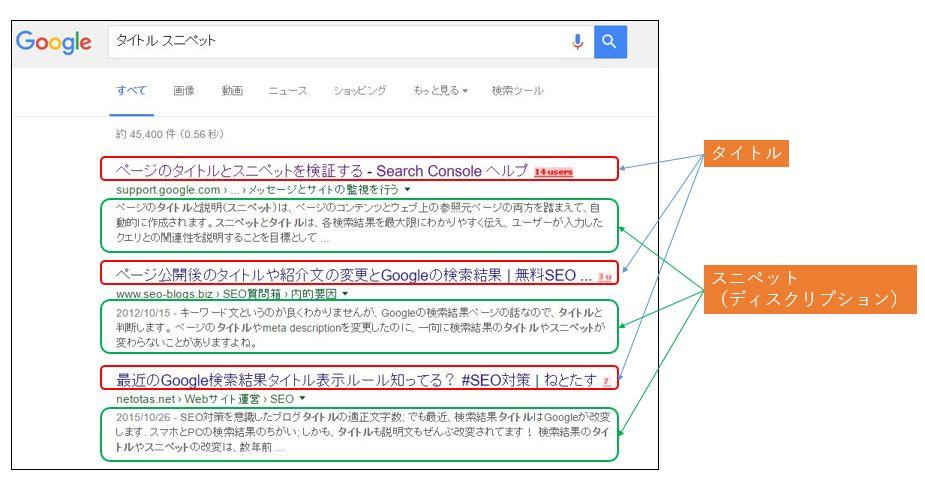This screenshot has width=925, height=494.
Task: Click the netotas.net result URL
Action: click(205, 399)
